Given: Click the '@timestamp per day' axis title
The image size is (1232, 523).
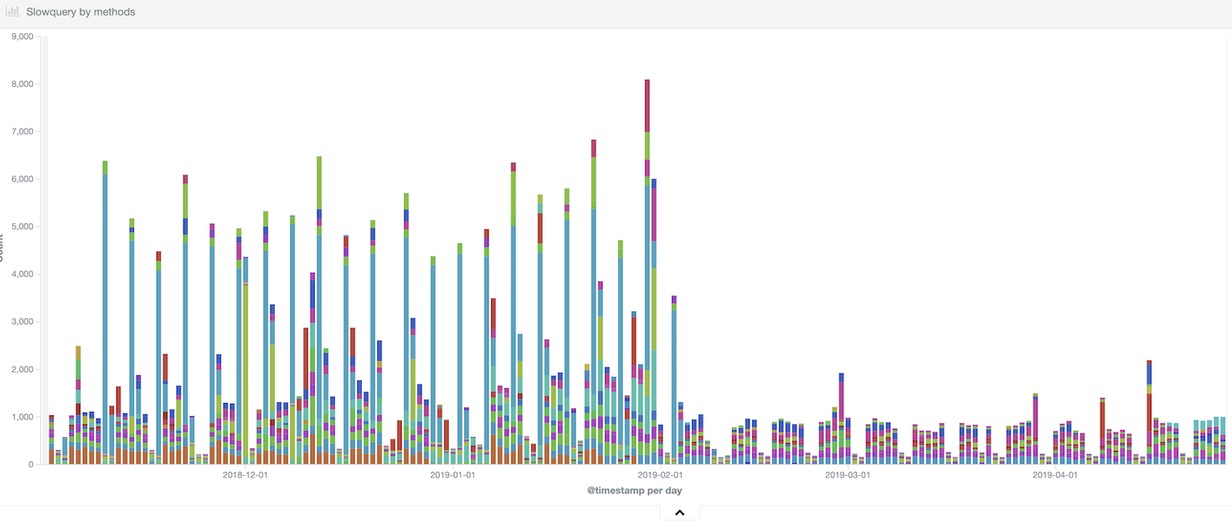Looking at the screenshot, I should coord(635,491).
